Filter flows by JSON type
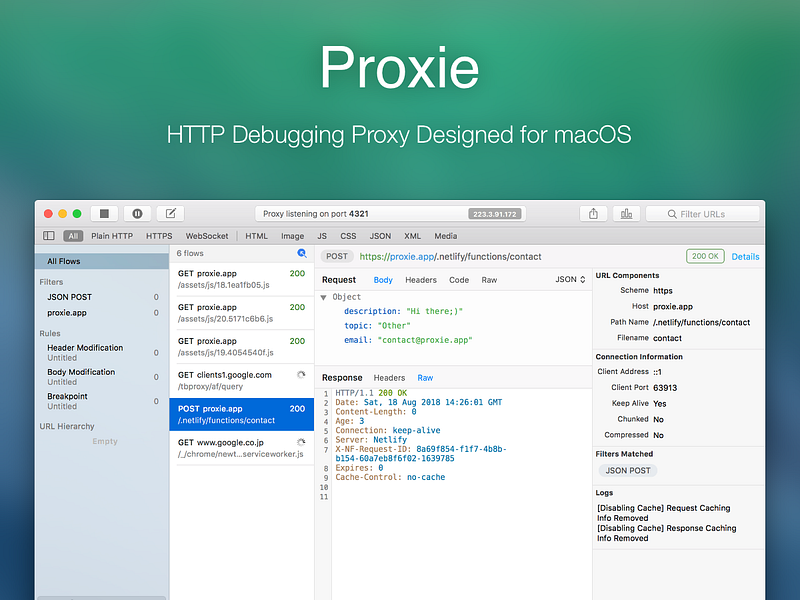800x600 pixels. 380,236
